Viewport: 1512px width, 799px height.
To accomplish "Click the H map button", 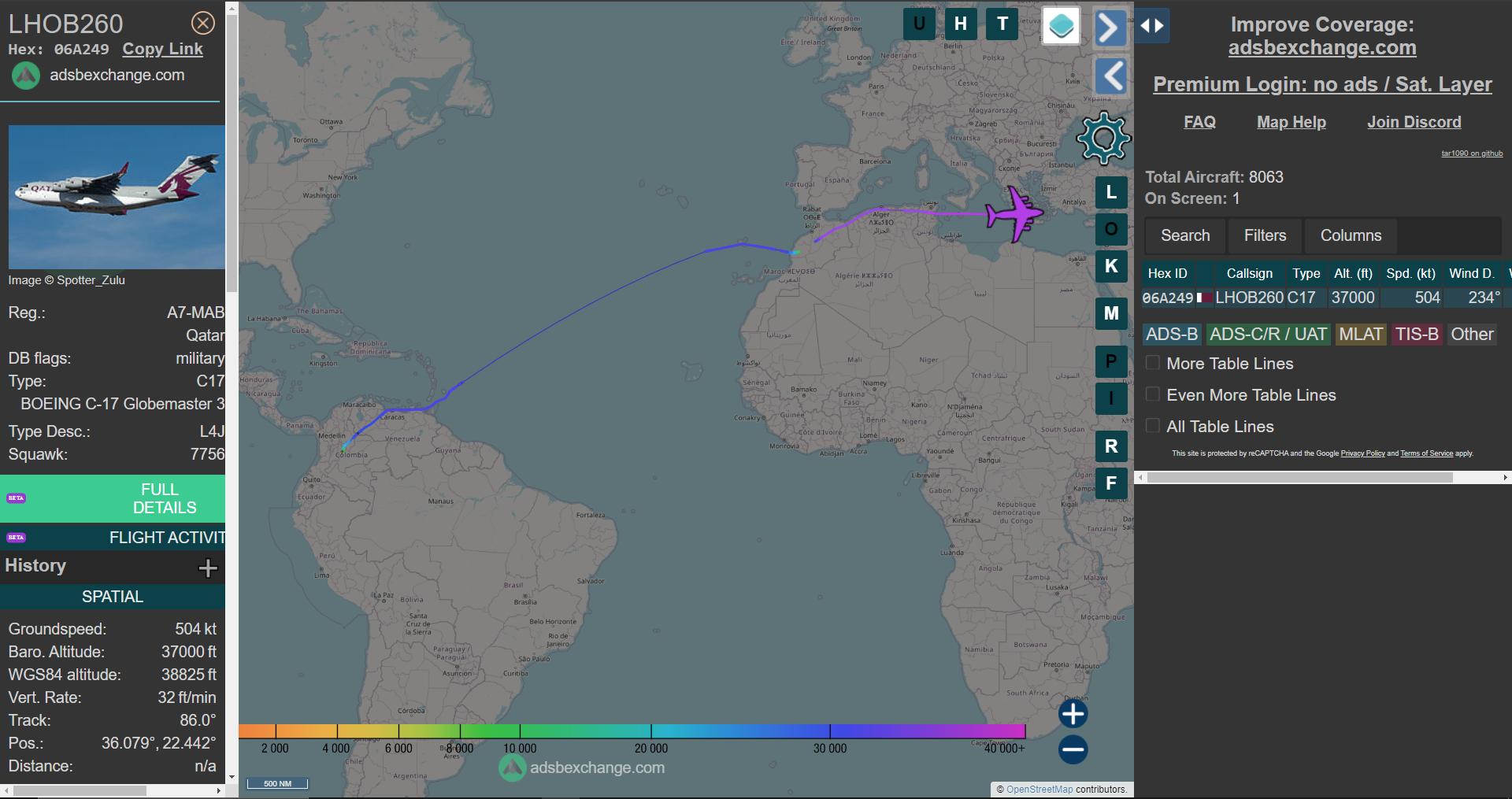I will tap(961, 24).
